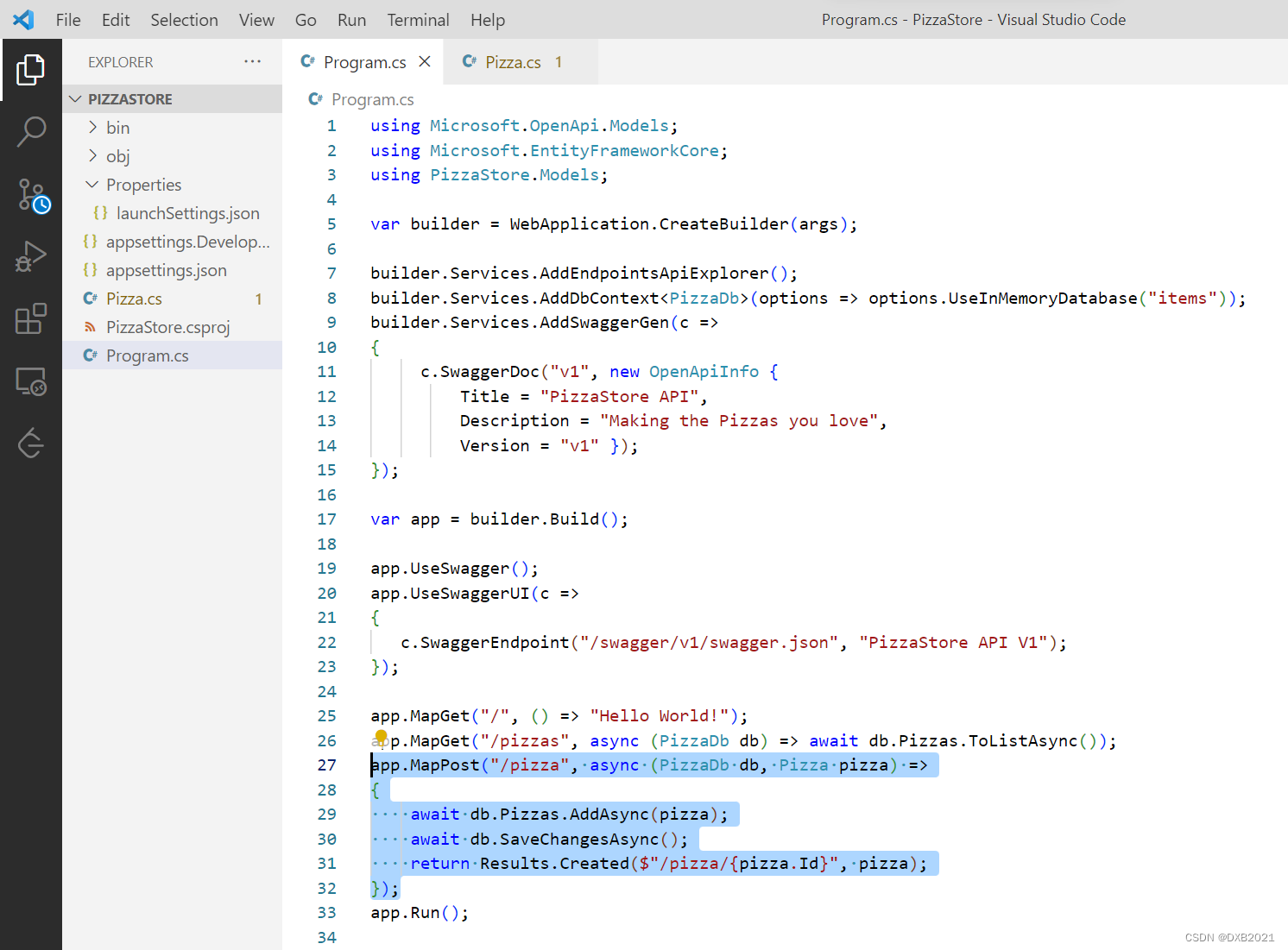
Task: Click line number 27 in gutter
Action: [x=326, y=765]
